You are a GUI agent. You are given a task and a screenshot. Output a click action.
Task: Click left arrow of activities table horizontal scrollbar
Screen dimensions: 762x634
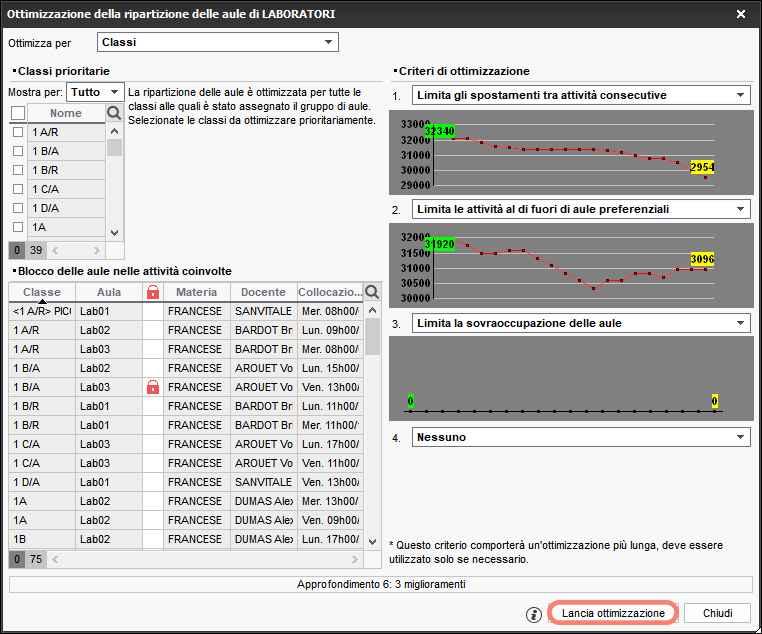[55, 560]
